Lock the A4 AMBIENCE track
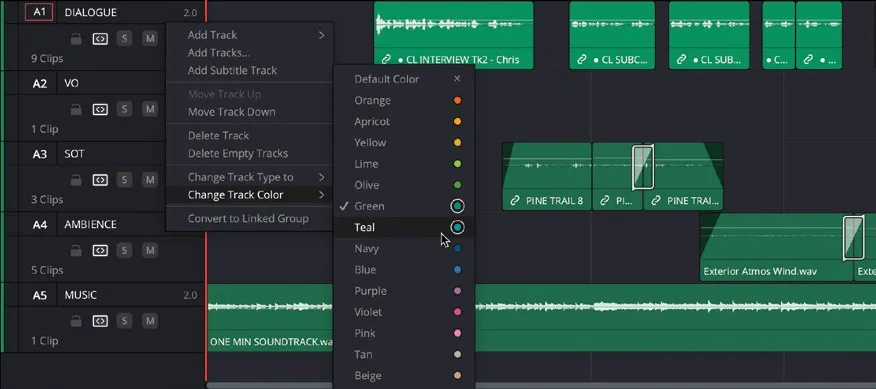Screen dimensions: 876x389 [x=76, y=250]
